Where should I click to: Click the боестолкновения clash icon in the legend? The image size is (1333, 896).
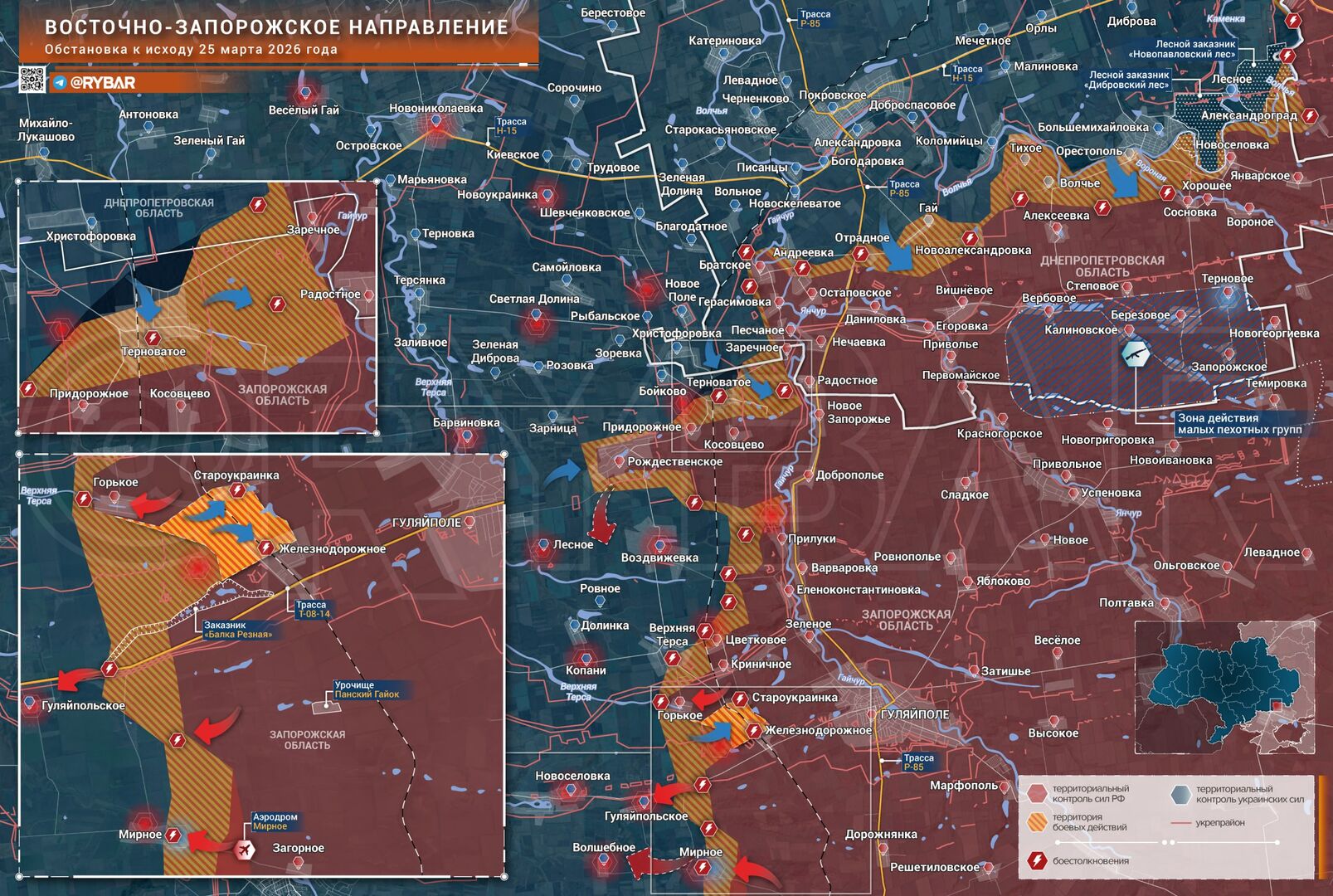1036,861
